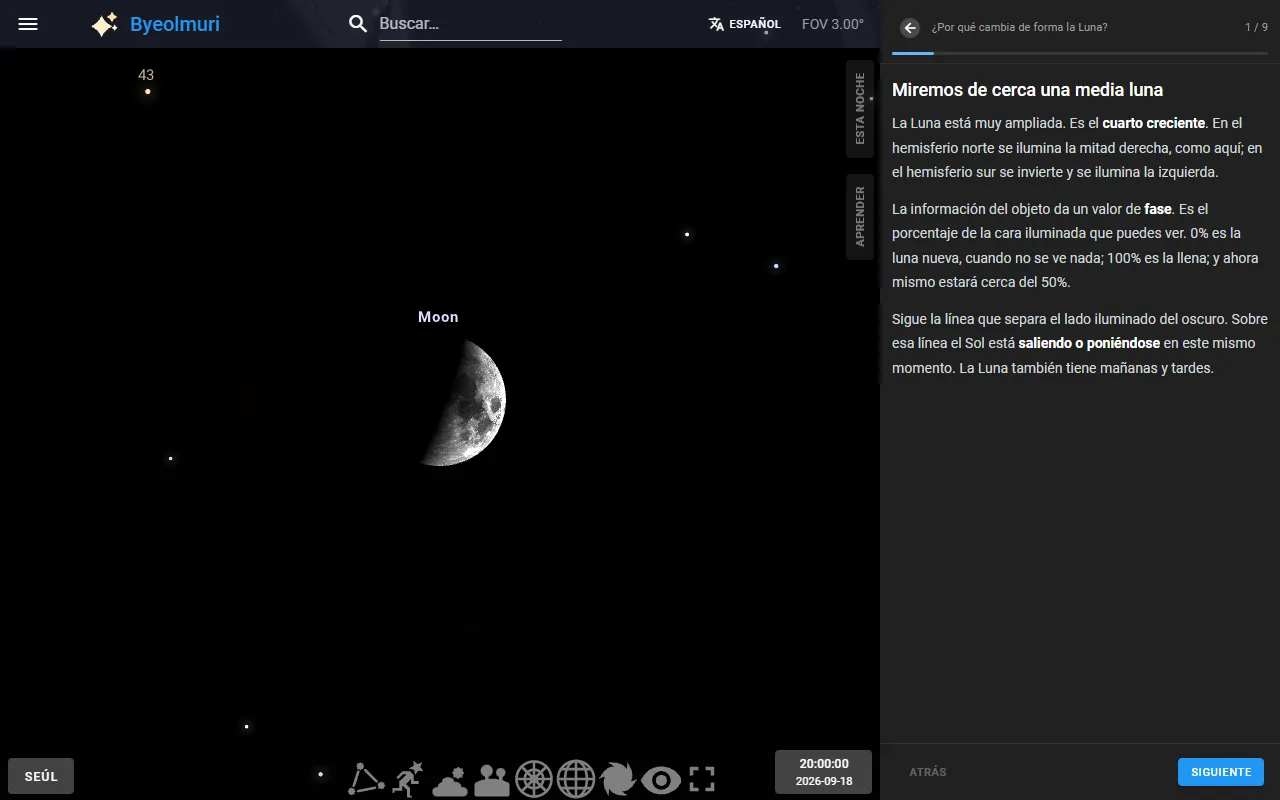Click the magnifier search icon

pos(358,24)
